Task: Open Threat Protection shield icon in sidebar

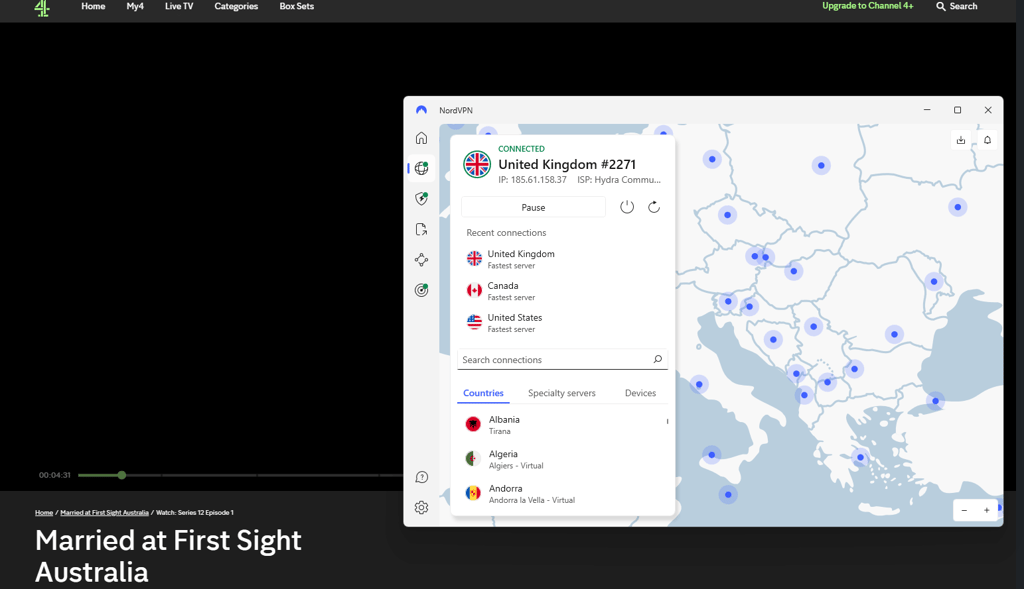Action: click(x=421, y=199)
